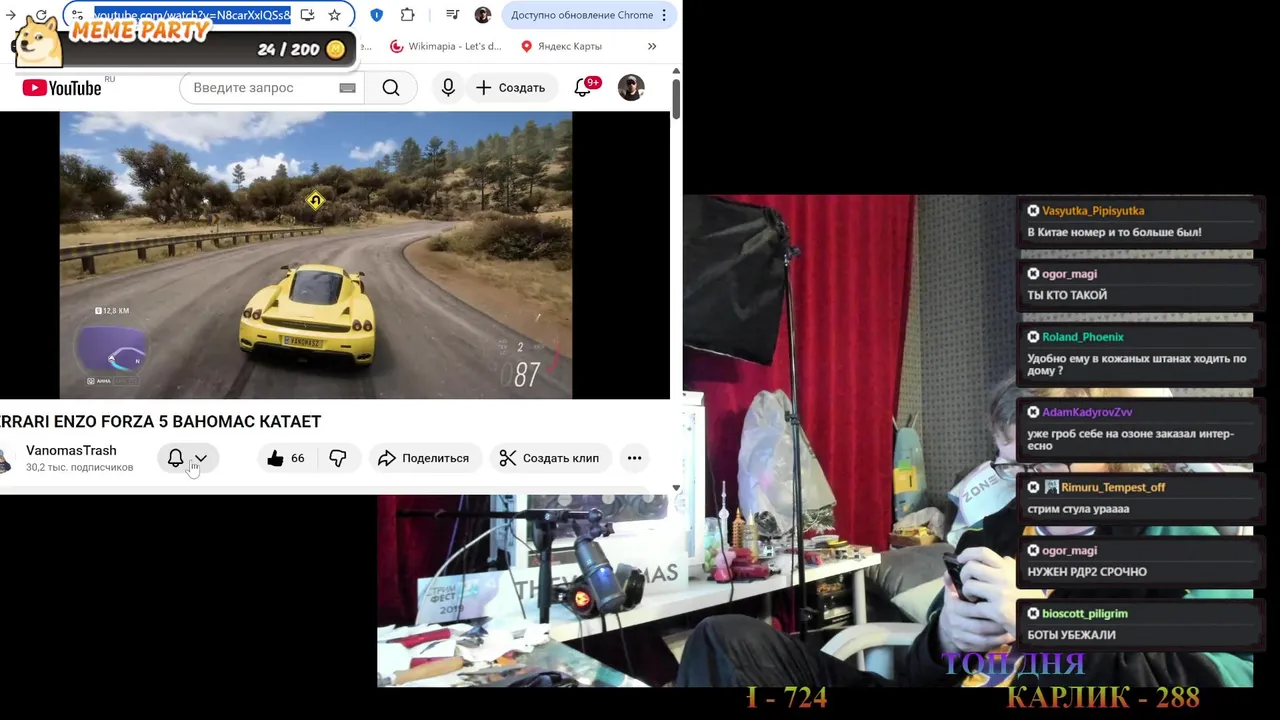Click the like count '66'
Viewport: 1280px width, 720px height.
(297, 458)
